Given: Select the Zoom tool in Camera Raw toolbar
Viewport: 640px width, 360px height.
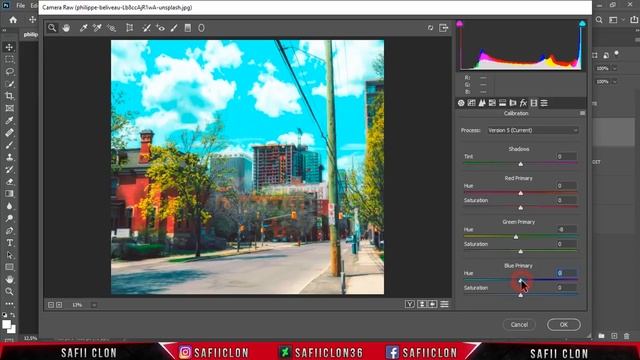Looking at the screenshot, I should click(x=52, y=28).
